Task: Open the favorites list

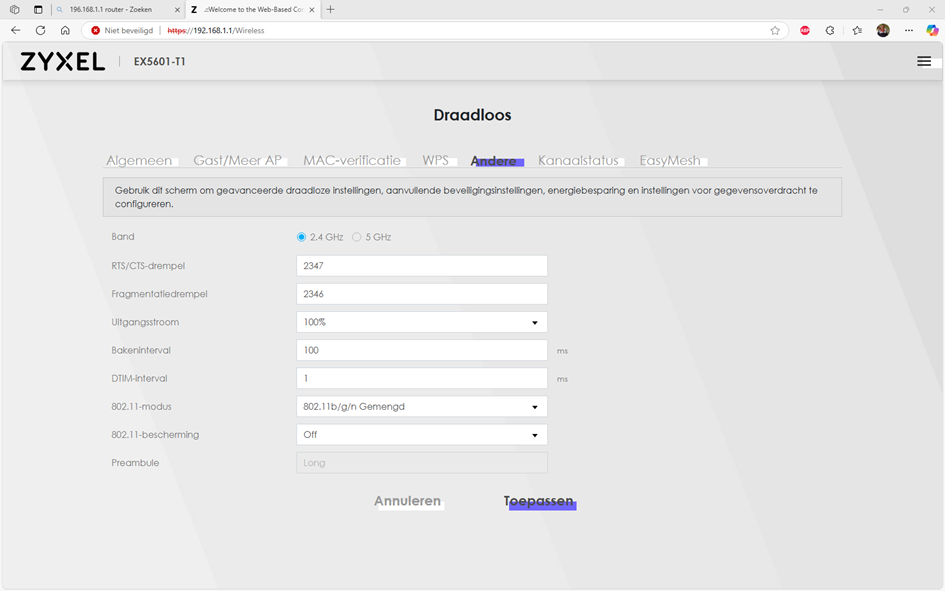Action: click(x=857, y=30)
